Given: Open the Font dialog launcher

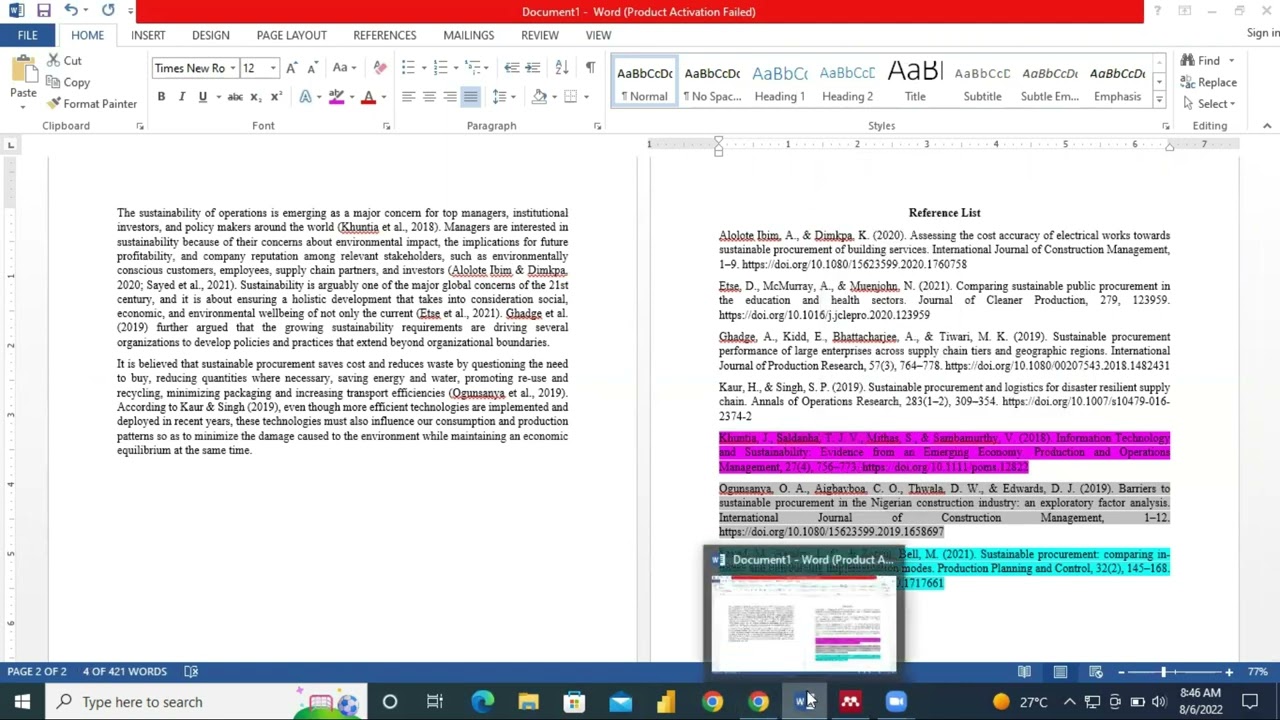Looking at the screenshot, I should point(386,126).
